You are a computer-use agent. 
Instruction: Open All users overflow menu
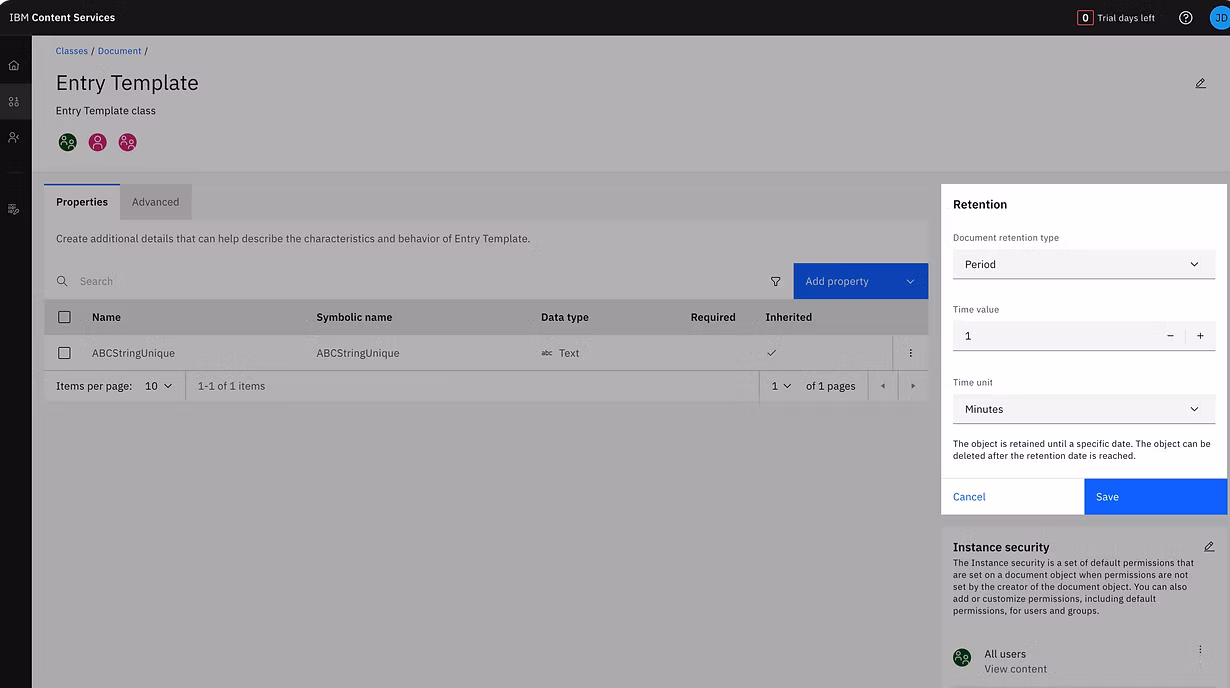pyautogui.click(x=1200, y=650)
